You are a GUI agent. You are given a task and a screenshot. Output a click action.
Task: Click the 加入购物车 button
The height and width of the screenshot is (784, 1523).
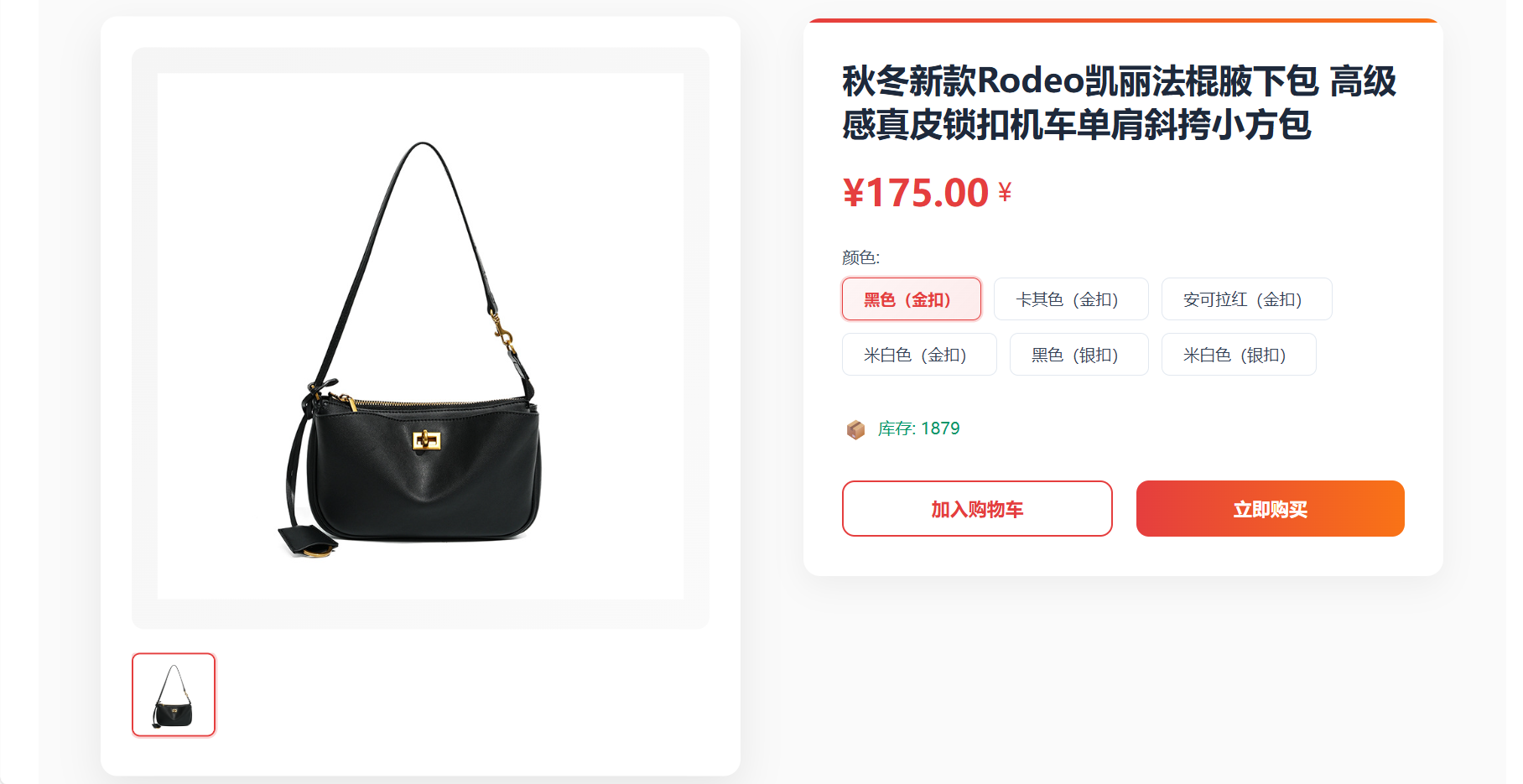(x=977, y=509)
